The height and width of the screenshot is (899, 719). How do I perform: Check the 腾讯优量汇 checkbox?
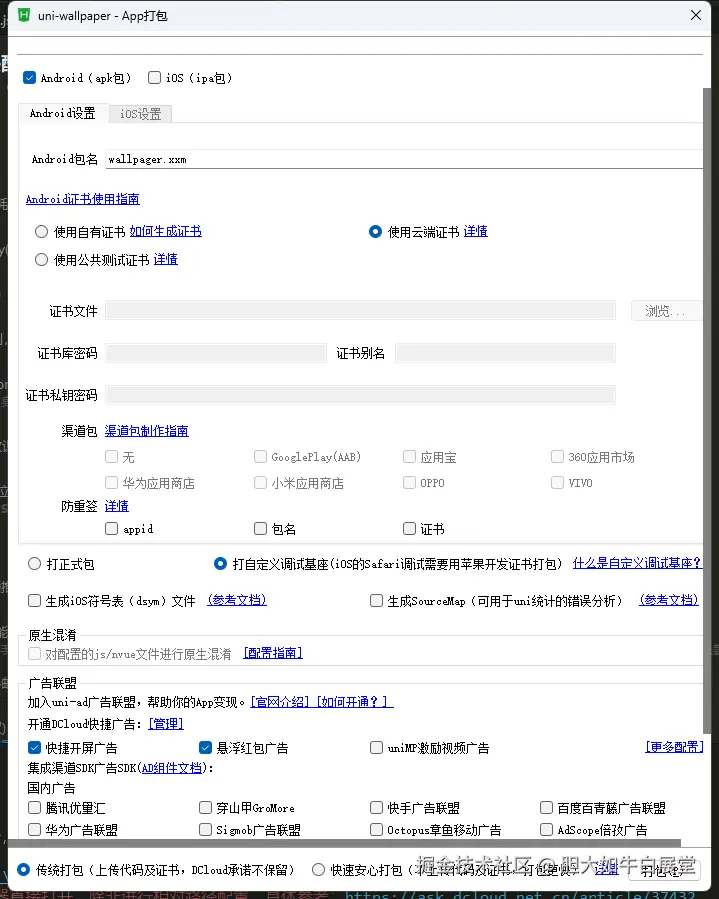[x=34, y=808]
